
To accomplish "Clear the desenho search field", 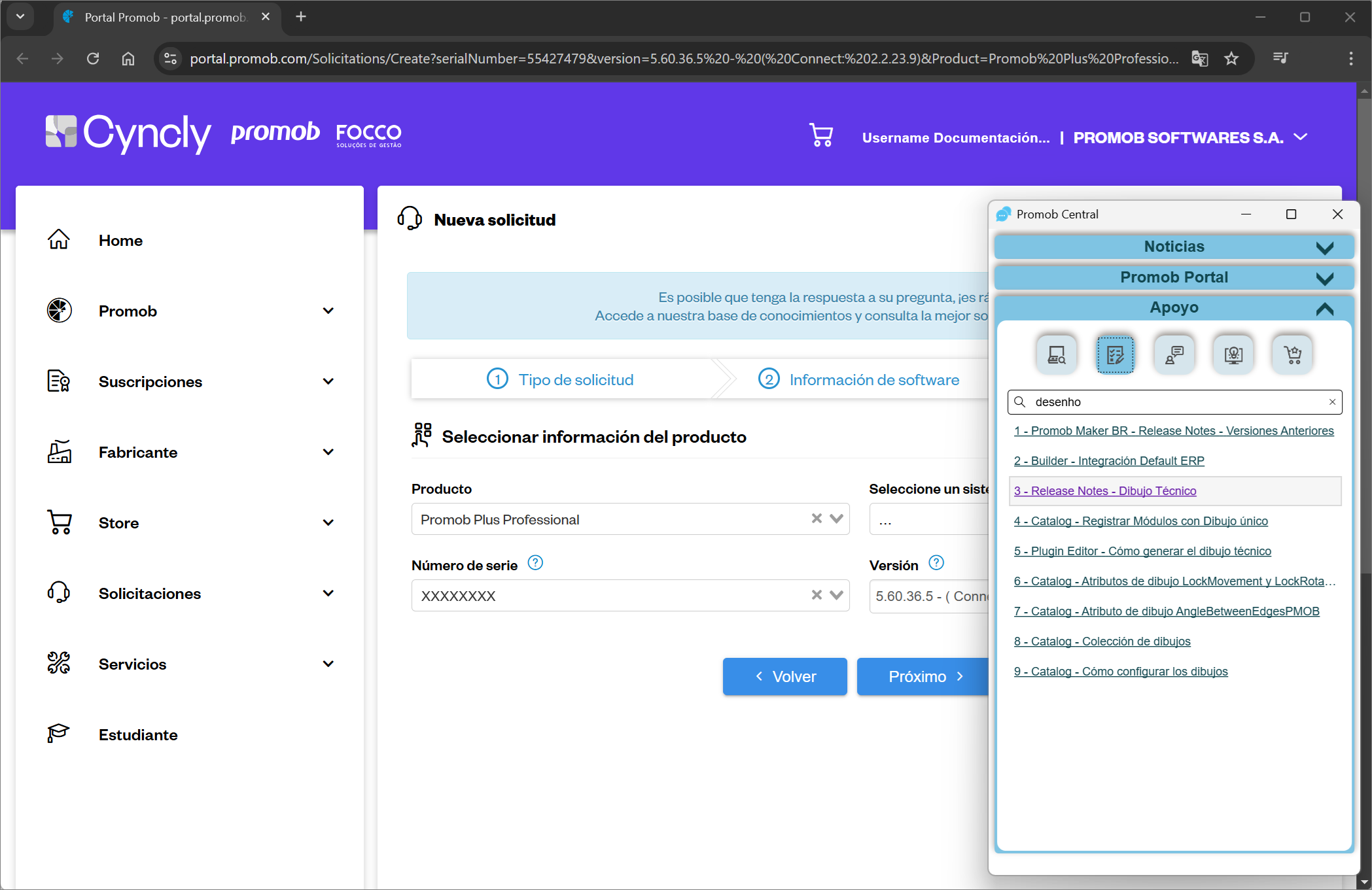I will click(1332, 402).
